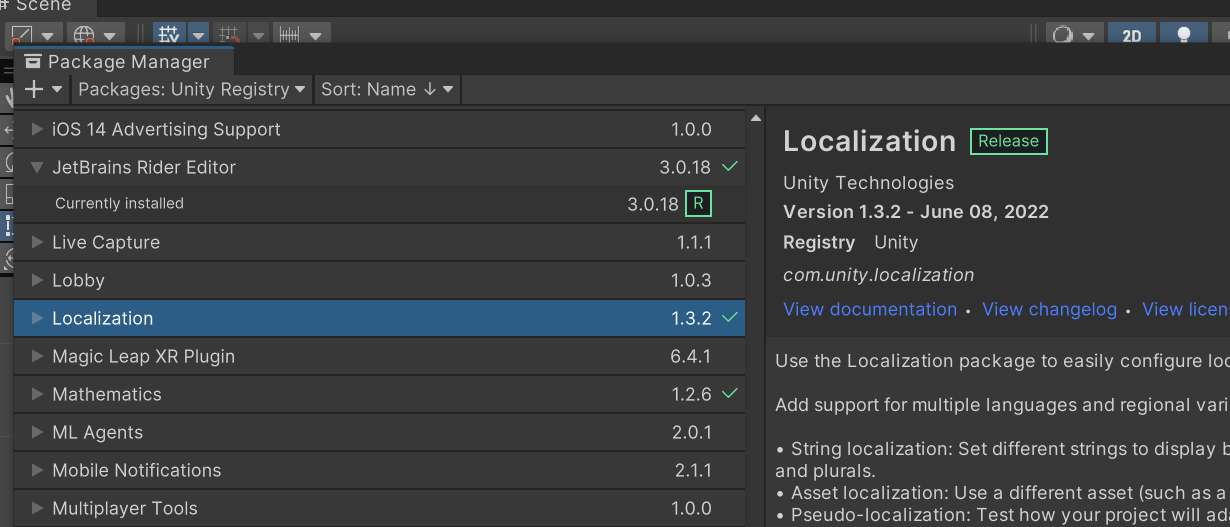The image size is (1230, 527).
Task: Click Magic Leap version 6.4.1
Action: click(691, 356)
